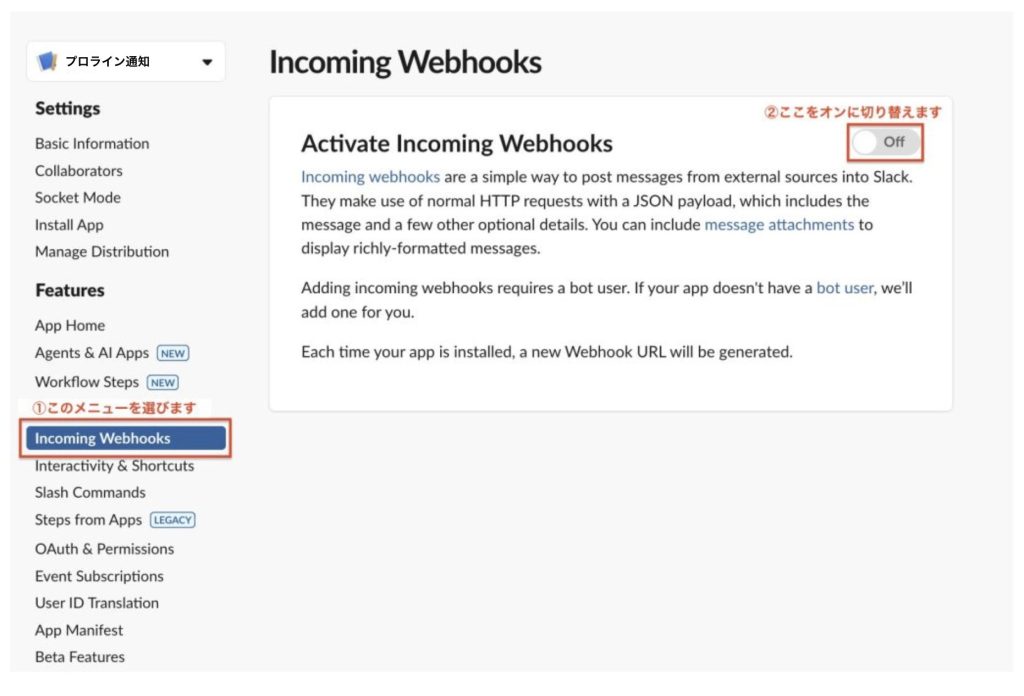
Task: Click the app icon beside プロライン通知
Action: [x=47, y=62]
